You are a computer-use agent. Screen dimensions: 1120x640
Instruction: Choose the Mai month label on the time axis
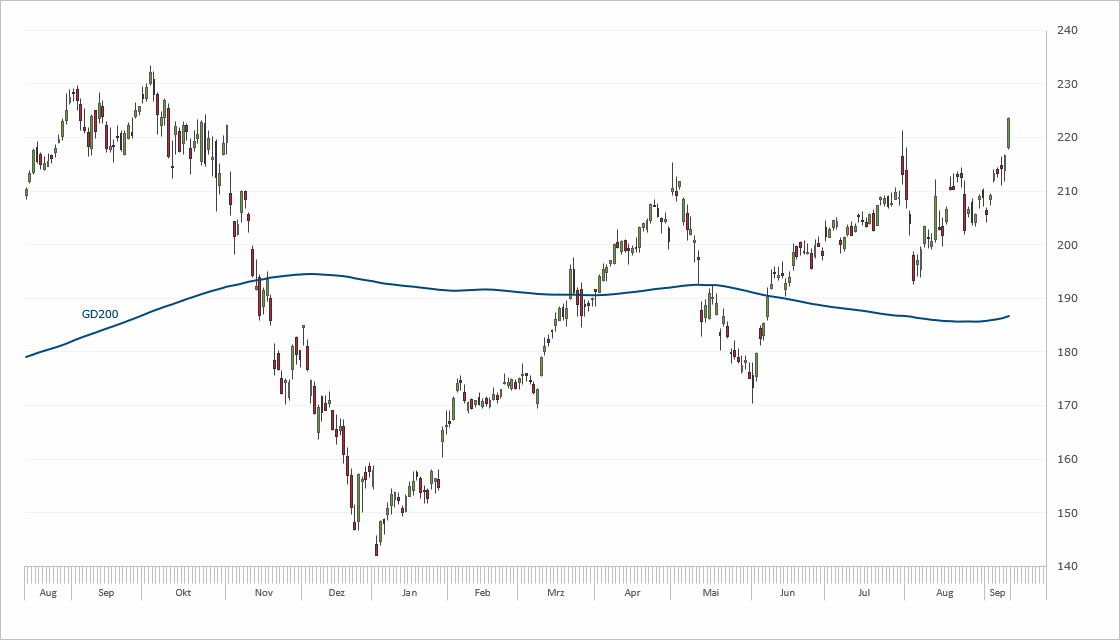(x=711, y=593)
